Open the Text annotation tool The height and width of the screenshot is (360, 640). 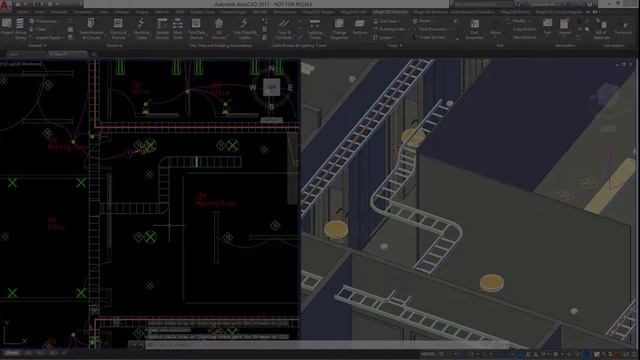coord(547,27)
